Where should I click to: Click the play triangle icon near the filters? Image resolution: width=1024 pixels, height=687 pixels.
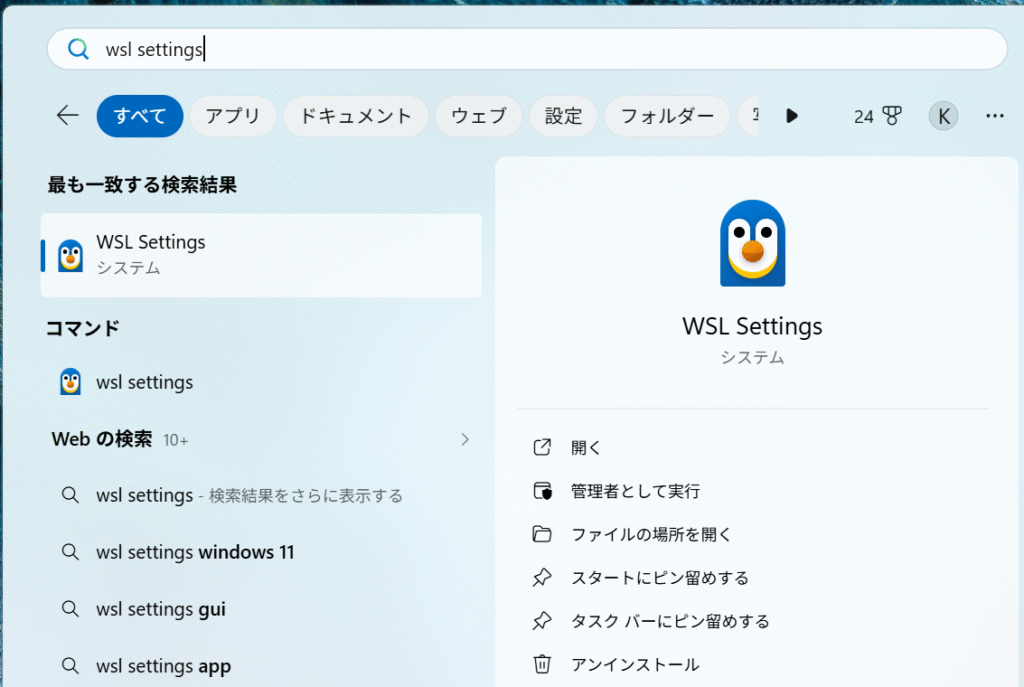[791, 115]
